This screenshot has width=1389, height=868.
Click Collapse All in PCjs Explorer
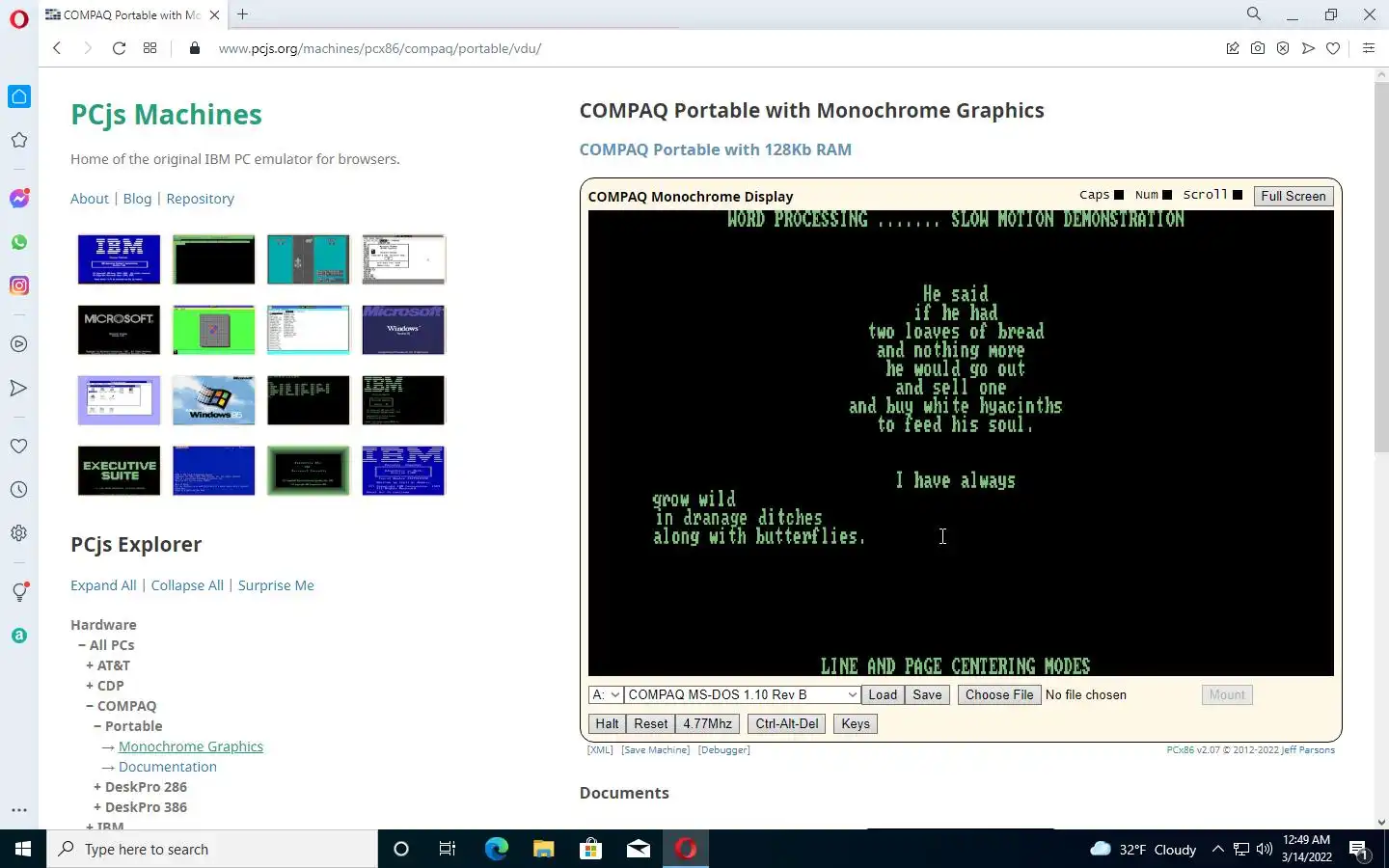(x=187, y=585)
